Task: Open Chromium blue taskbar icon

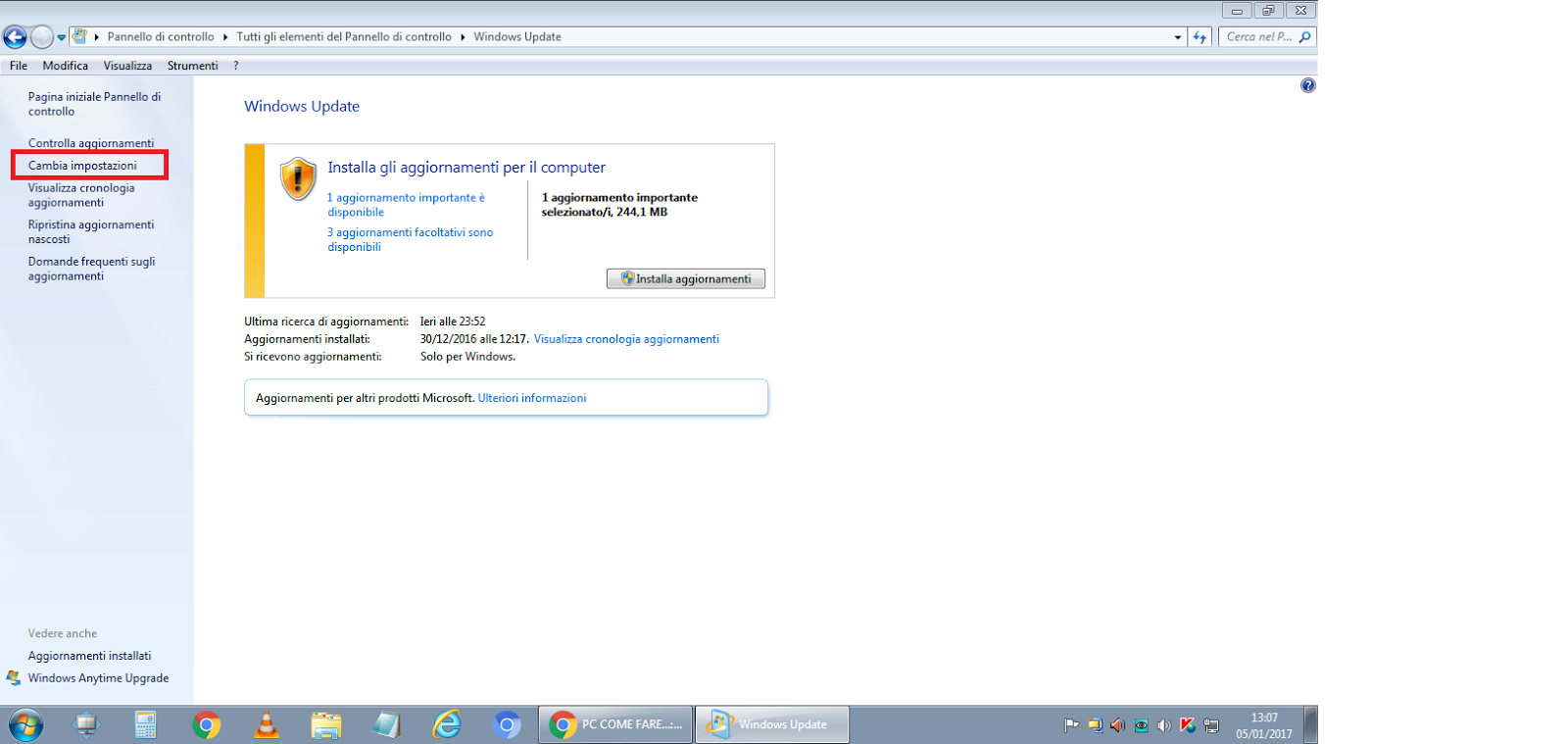Action: pos(507,725)
